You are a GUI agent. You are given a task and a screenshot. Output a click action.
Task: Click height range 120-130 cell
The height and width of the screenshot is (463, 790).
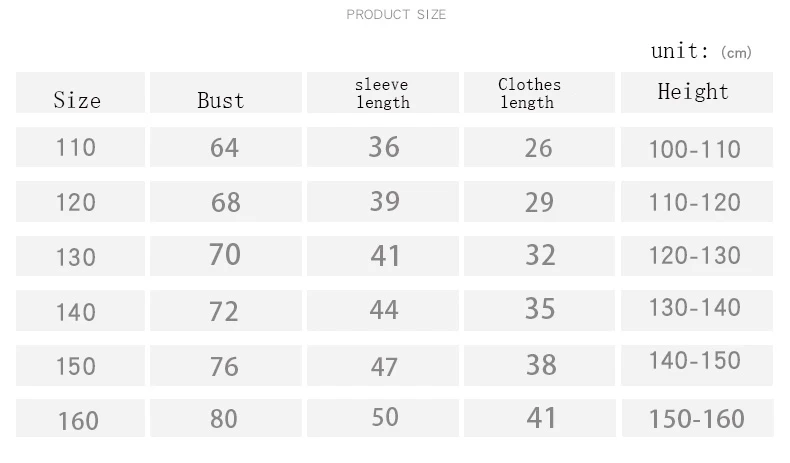[x=697, y=256]
